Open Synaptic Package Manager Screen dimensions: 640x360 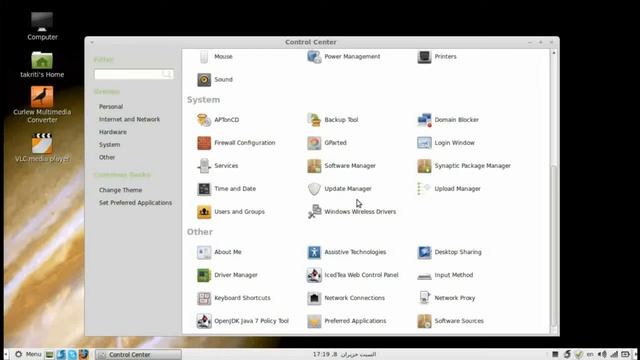click(464, 166)
